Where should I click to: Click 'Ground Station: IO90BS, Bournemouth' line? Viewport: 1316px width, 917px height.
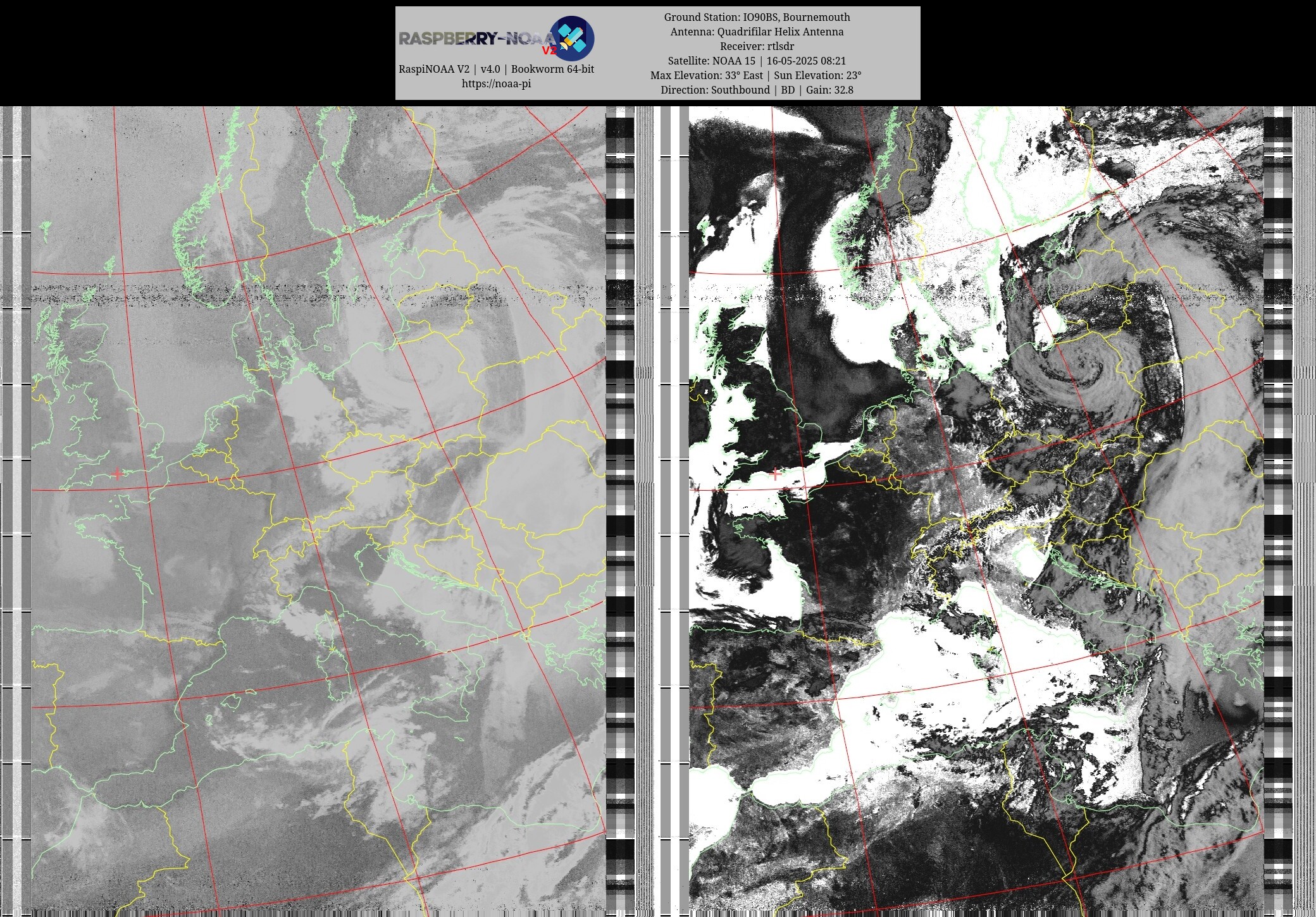point(757,17)
